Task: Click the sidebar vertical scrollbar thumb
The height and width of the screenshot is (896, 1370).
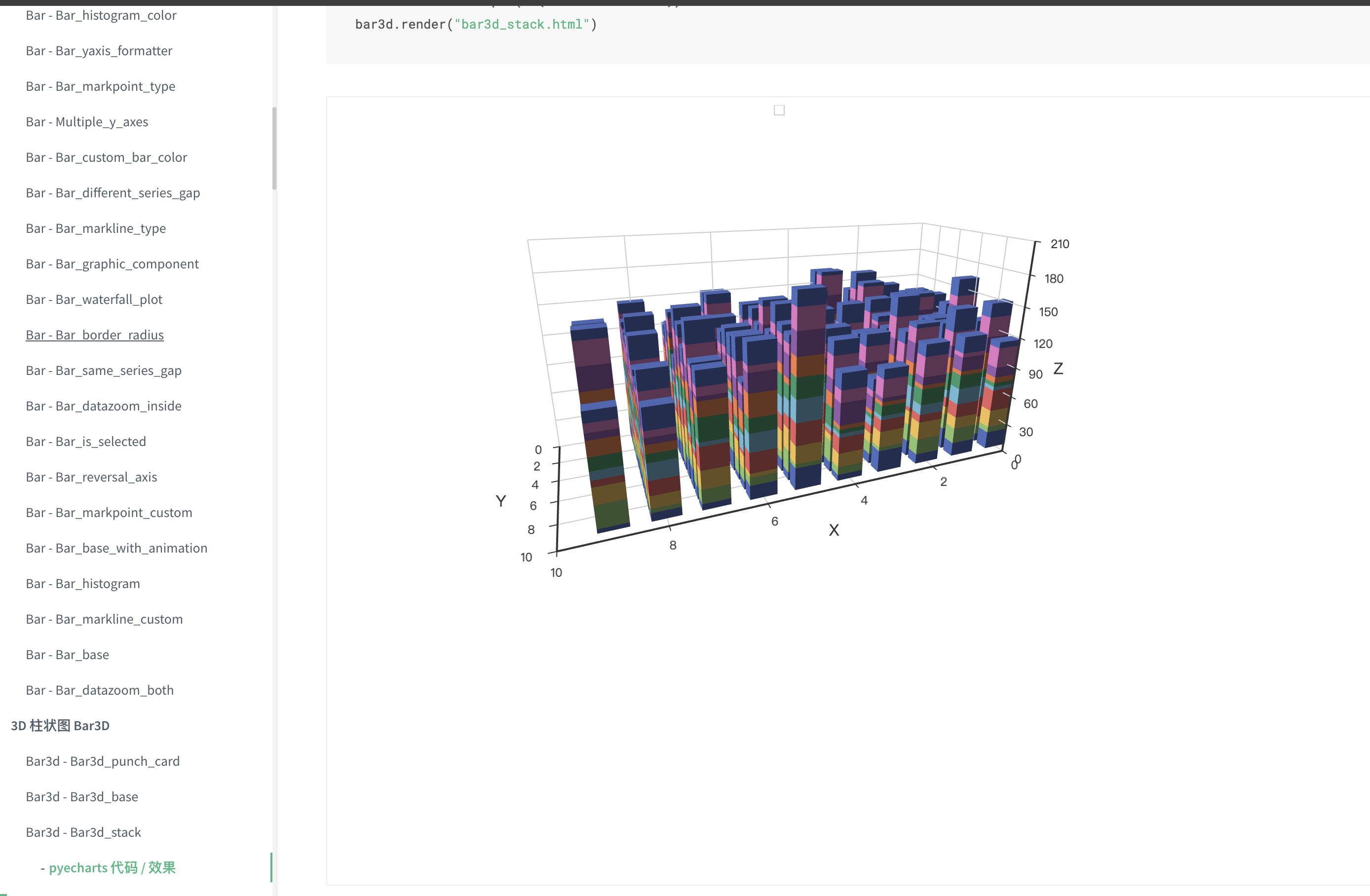Action: [x=274, y=148]
